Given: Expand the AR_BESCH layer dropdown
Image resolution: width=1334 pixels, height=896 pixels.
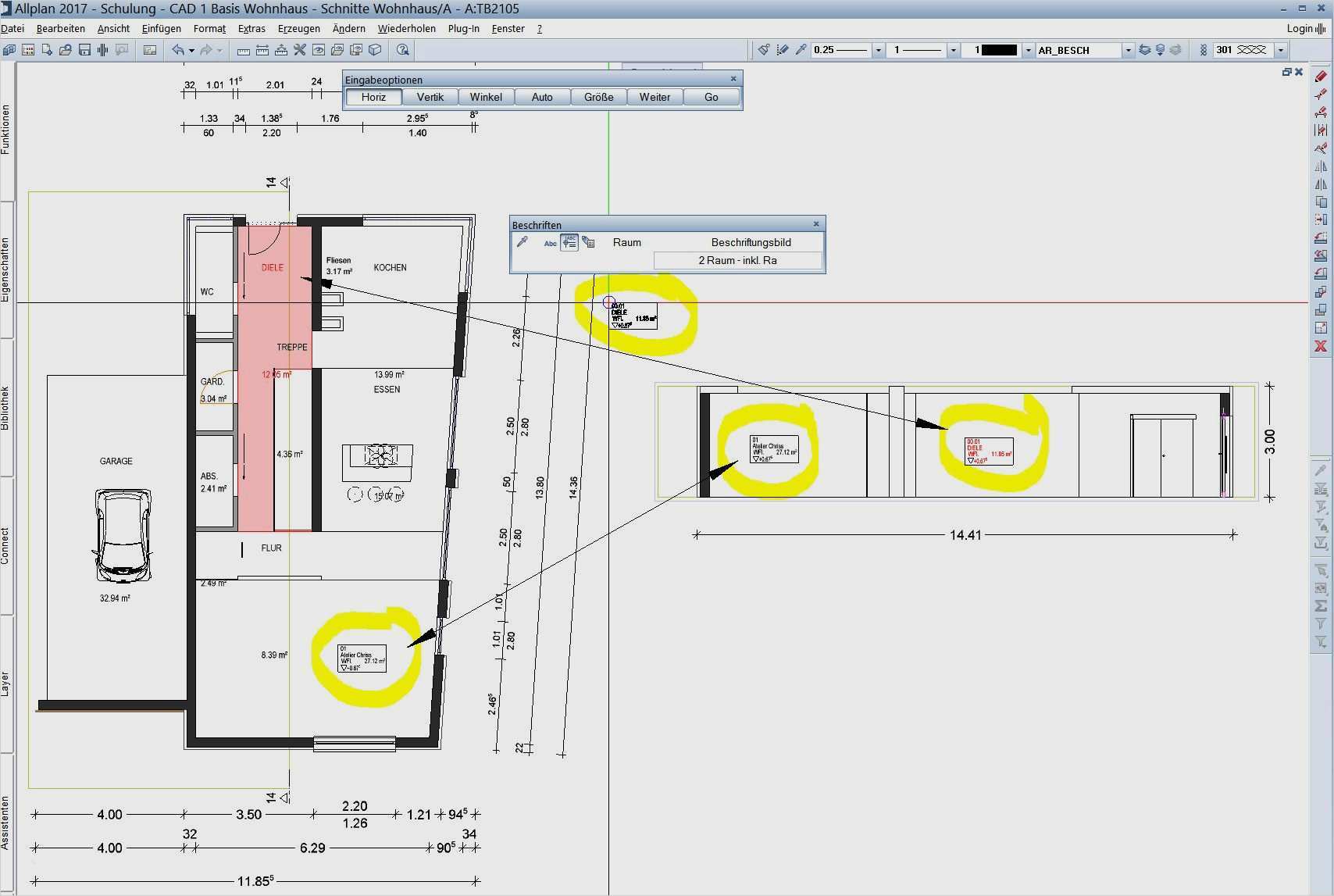Looking at the screenshot, I should pos(1127,50).
